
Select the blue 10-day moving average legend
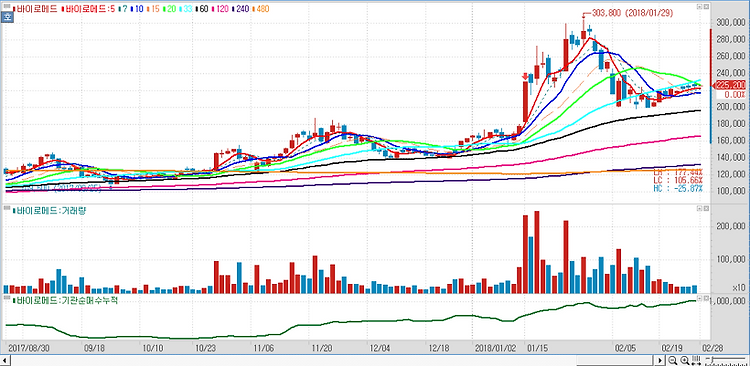(137, 9)
